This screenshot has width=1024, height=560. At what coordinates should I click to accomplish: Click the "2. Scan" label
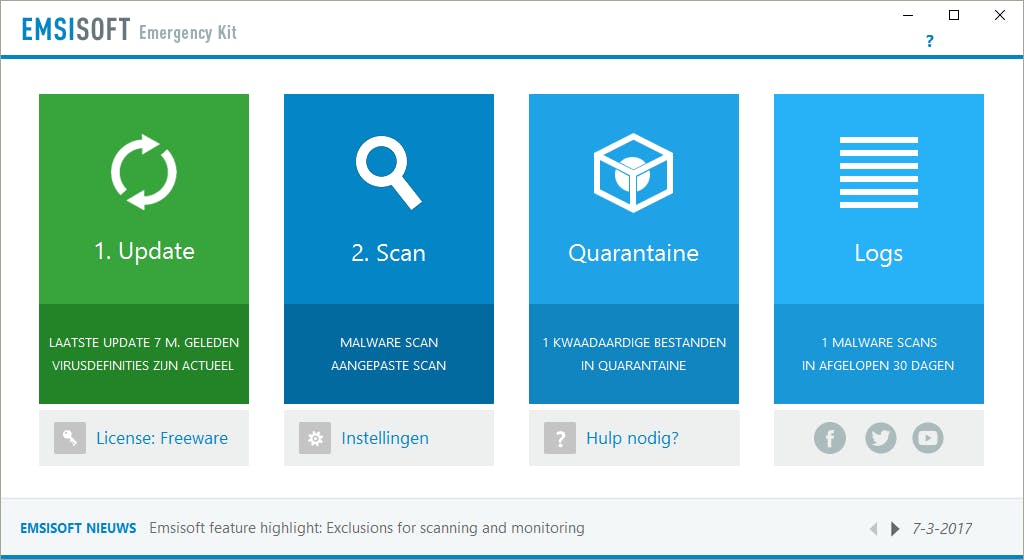click(x=389, y=253)
